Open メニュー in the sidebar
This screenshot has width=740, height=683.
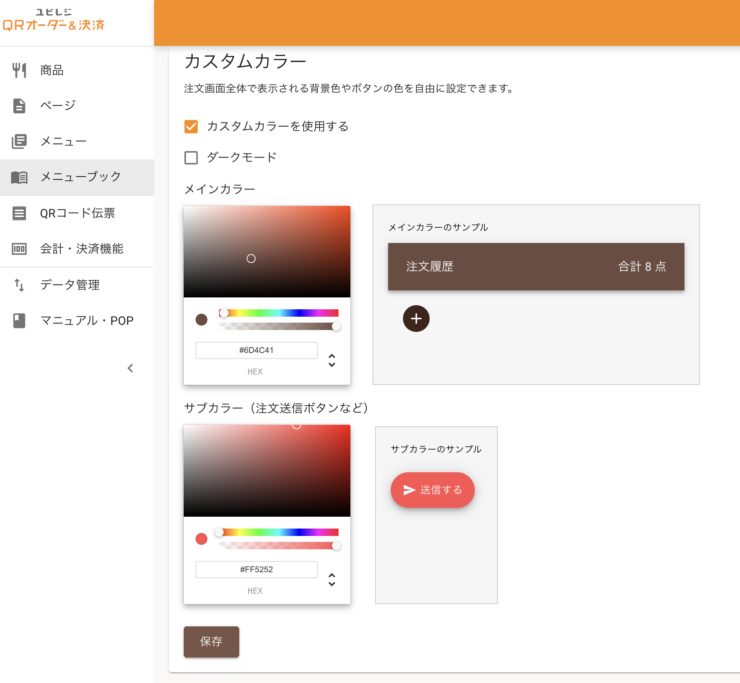pos(77,141)
